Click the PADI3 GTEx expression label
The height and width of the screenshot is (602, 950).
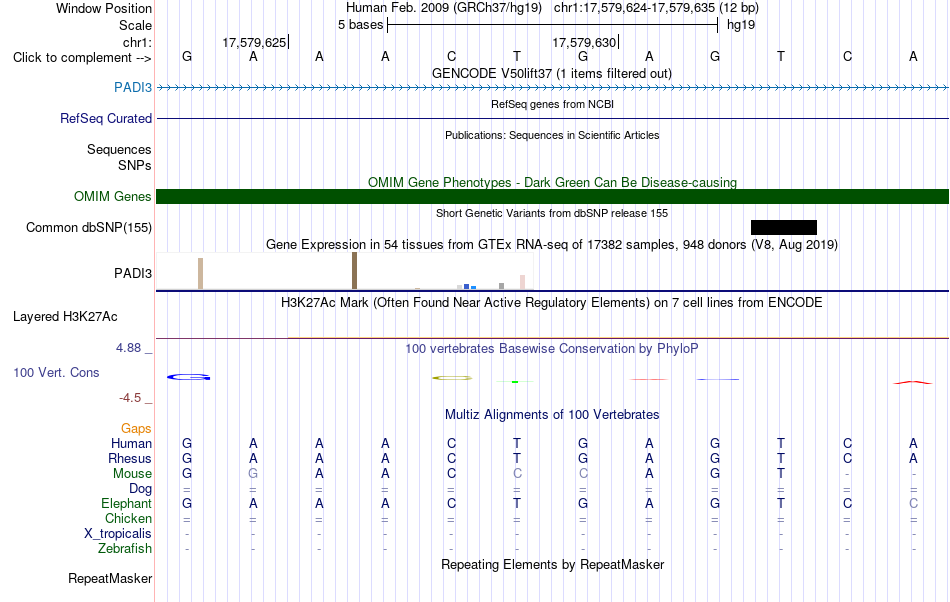(x=133, y=273)
